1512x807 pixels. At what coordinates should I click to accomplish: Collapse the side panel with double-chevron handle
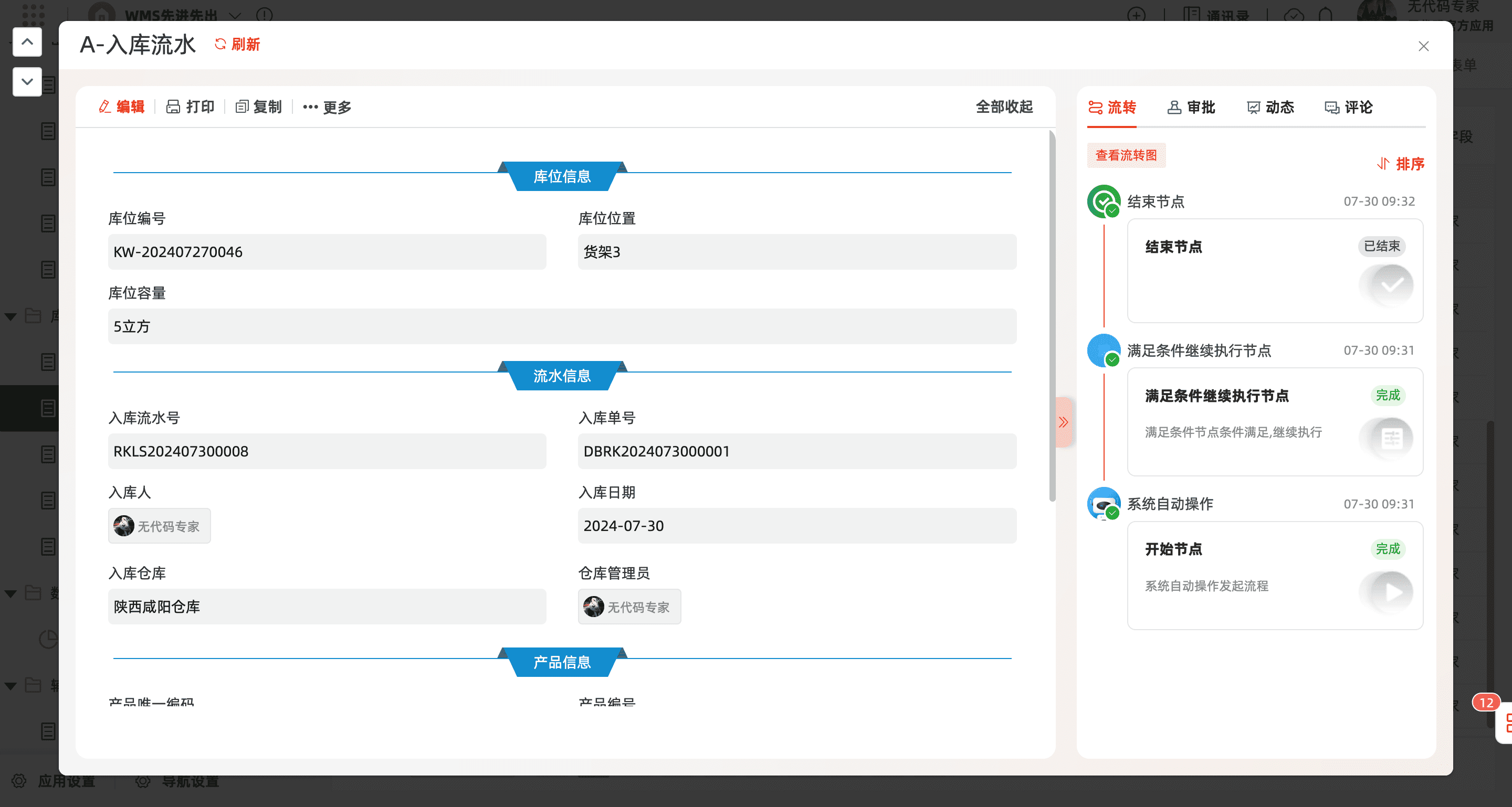coord(1064,422)
